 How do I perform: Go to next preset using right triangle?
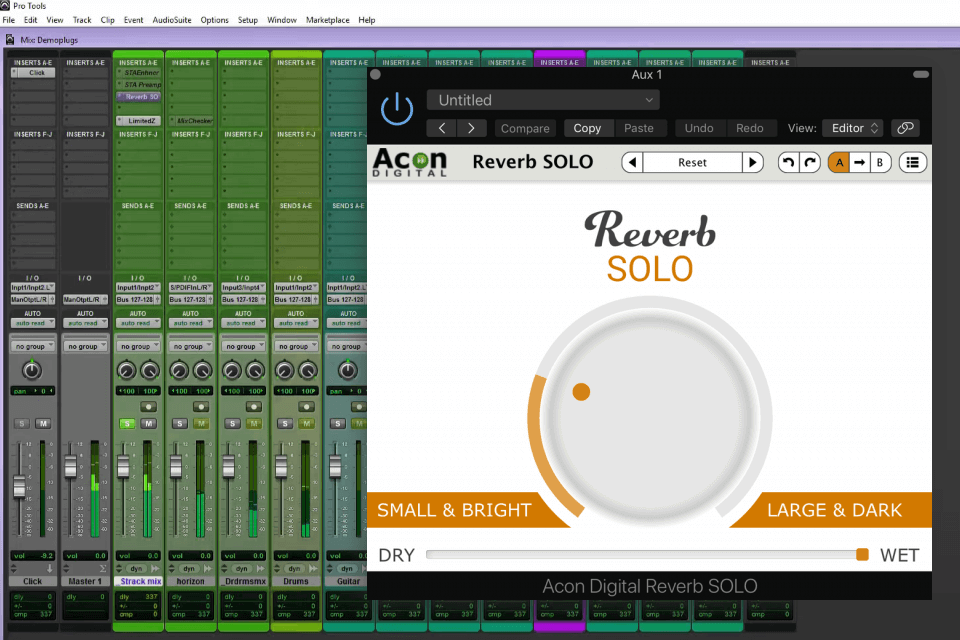click(752, 162)
